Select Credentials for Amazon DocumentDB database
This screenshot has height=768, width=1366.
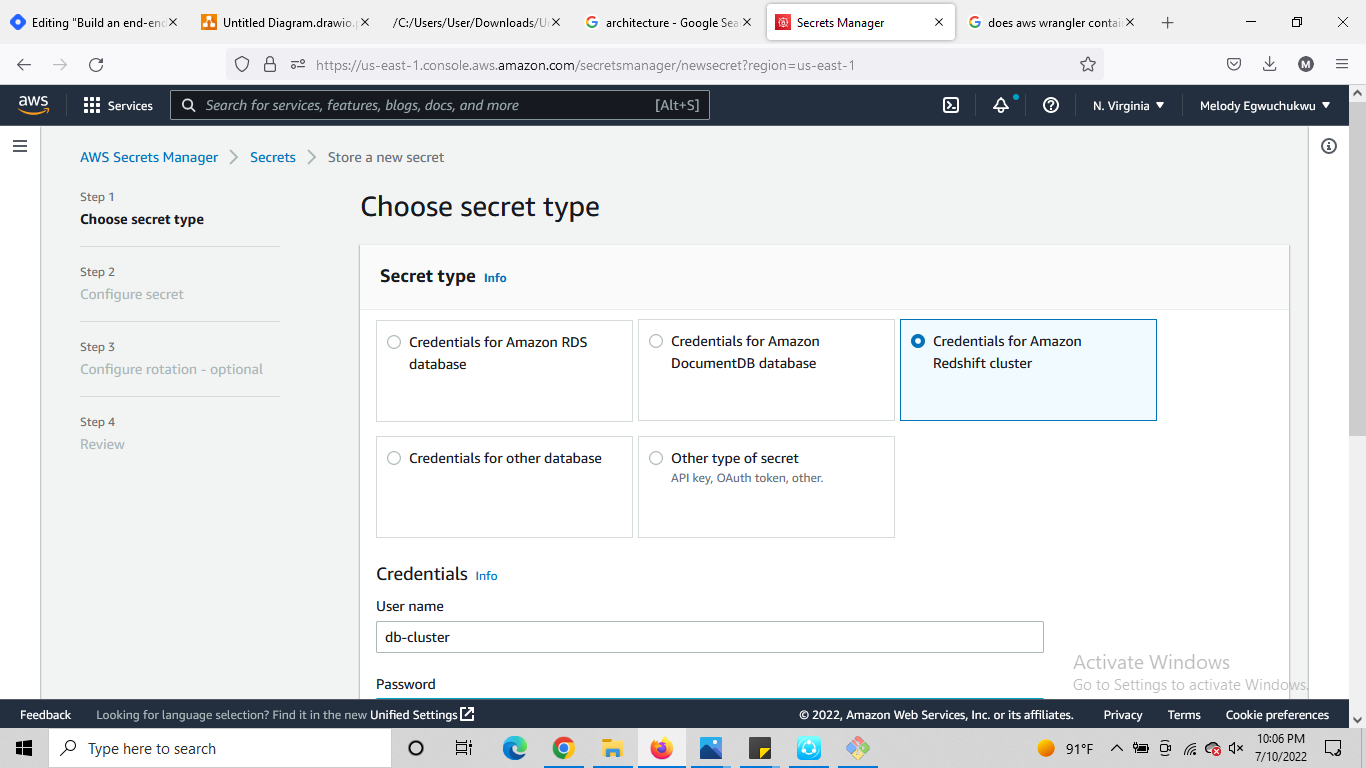tap(766, 370)
